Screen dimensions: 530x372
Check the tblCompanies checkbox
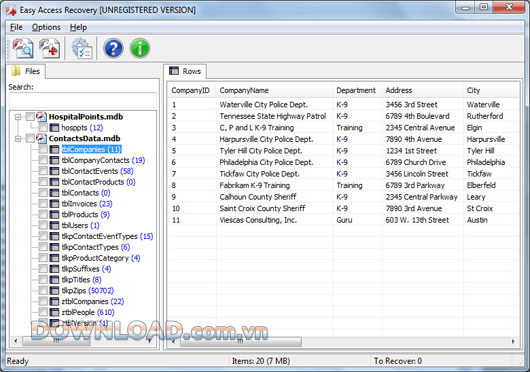point(43,149)
